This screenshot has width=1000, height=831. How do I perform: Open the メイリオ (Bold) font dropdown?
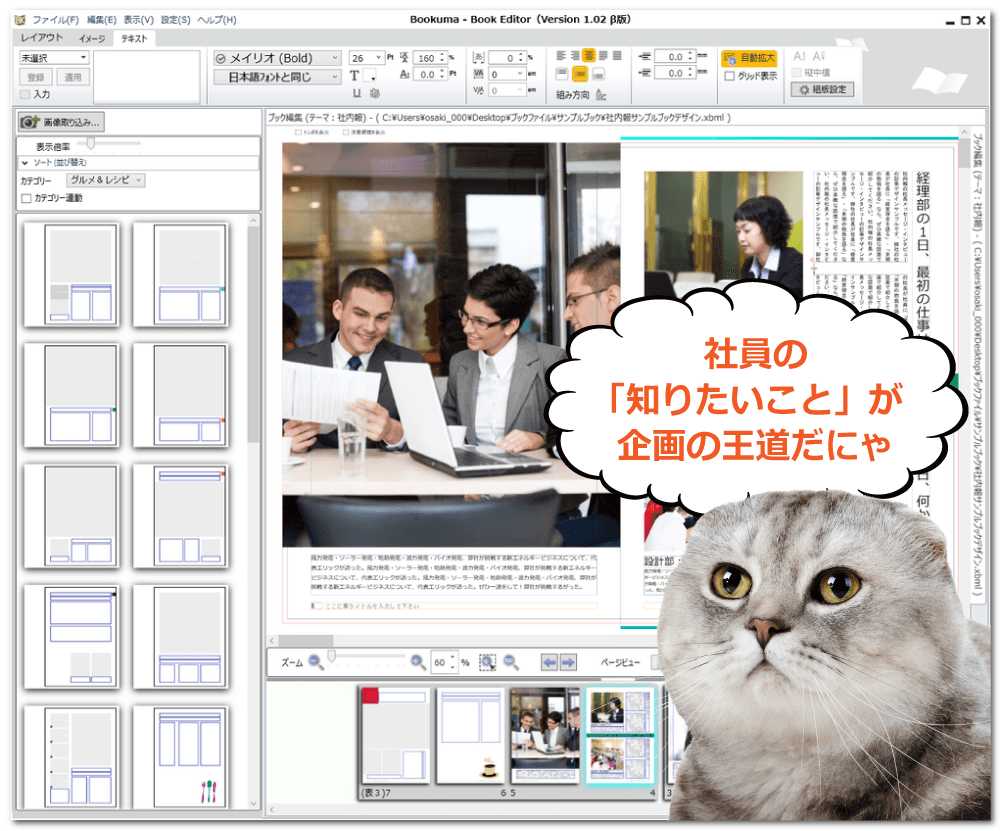pyautogui.click(x=277, y=58)
